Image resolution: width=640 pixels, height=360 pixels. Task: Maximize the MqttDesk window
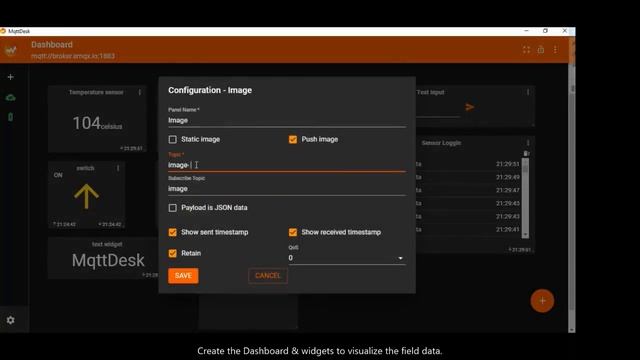click(x=545, y=31)
